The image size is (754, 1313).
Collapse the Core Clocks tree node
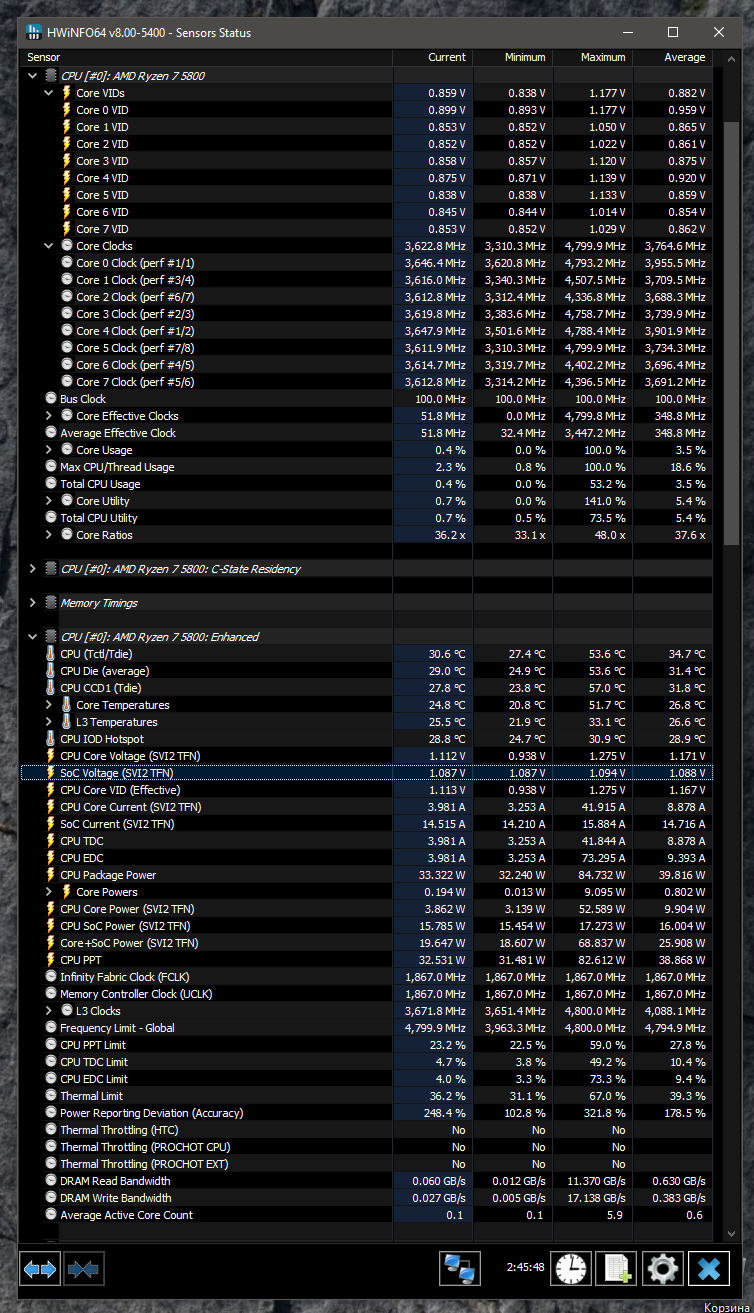(x=49, y=246)
